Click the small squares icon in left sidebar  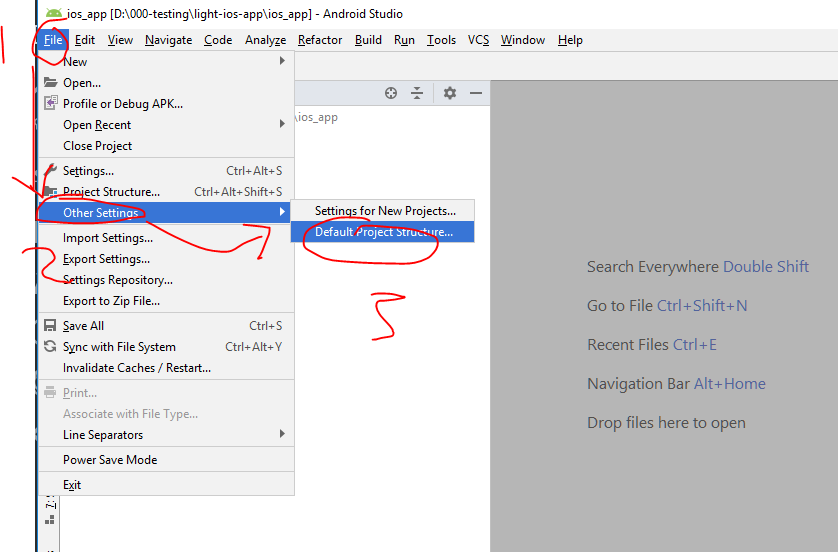click(50, 519)
